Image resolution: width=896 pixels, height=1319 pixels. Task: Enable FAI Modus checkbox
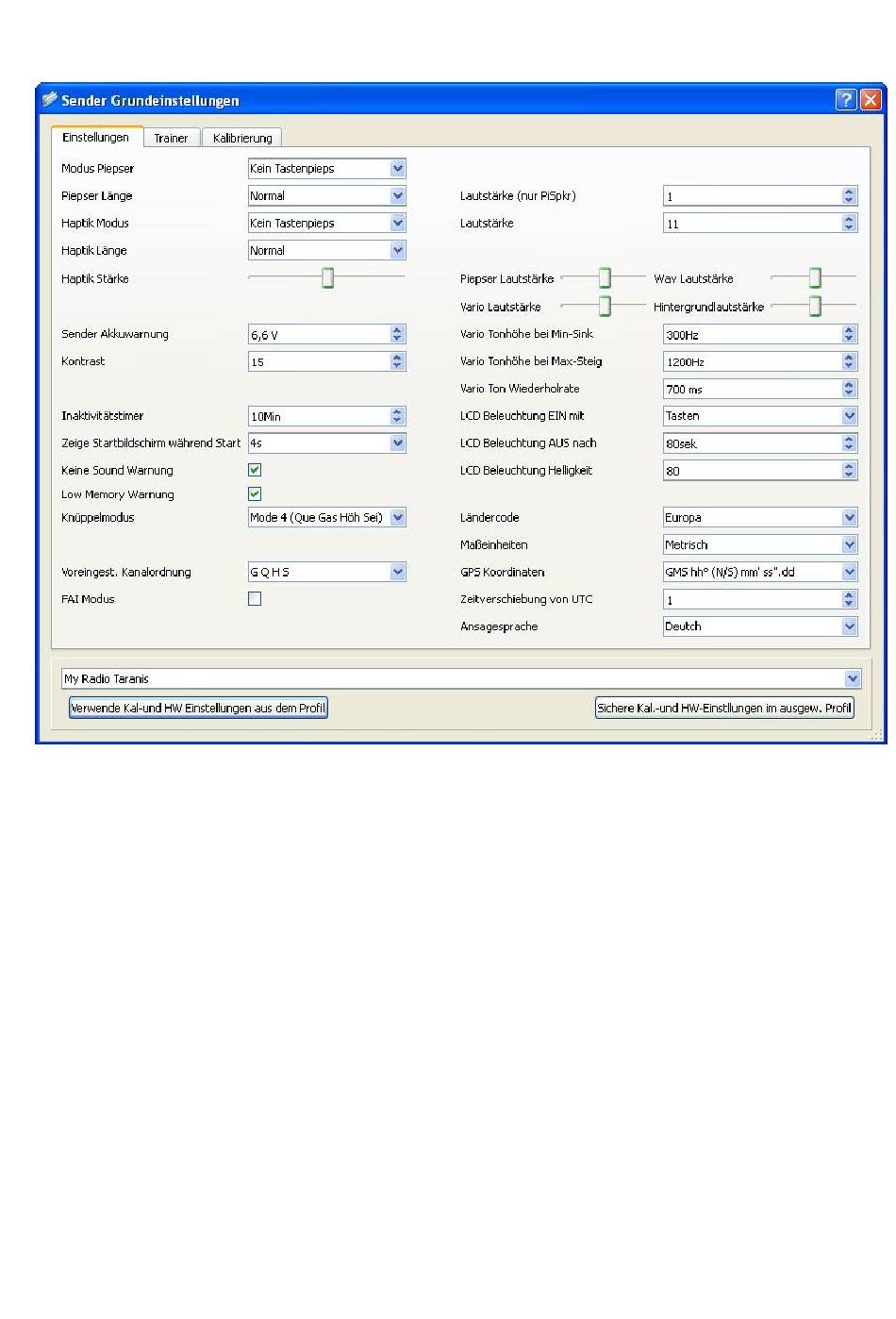(255, 599)
